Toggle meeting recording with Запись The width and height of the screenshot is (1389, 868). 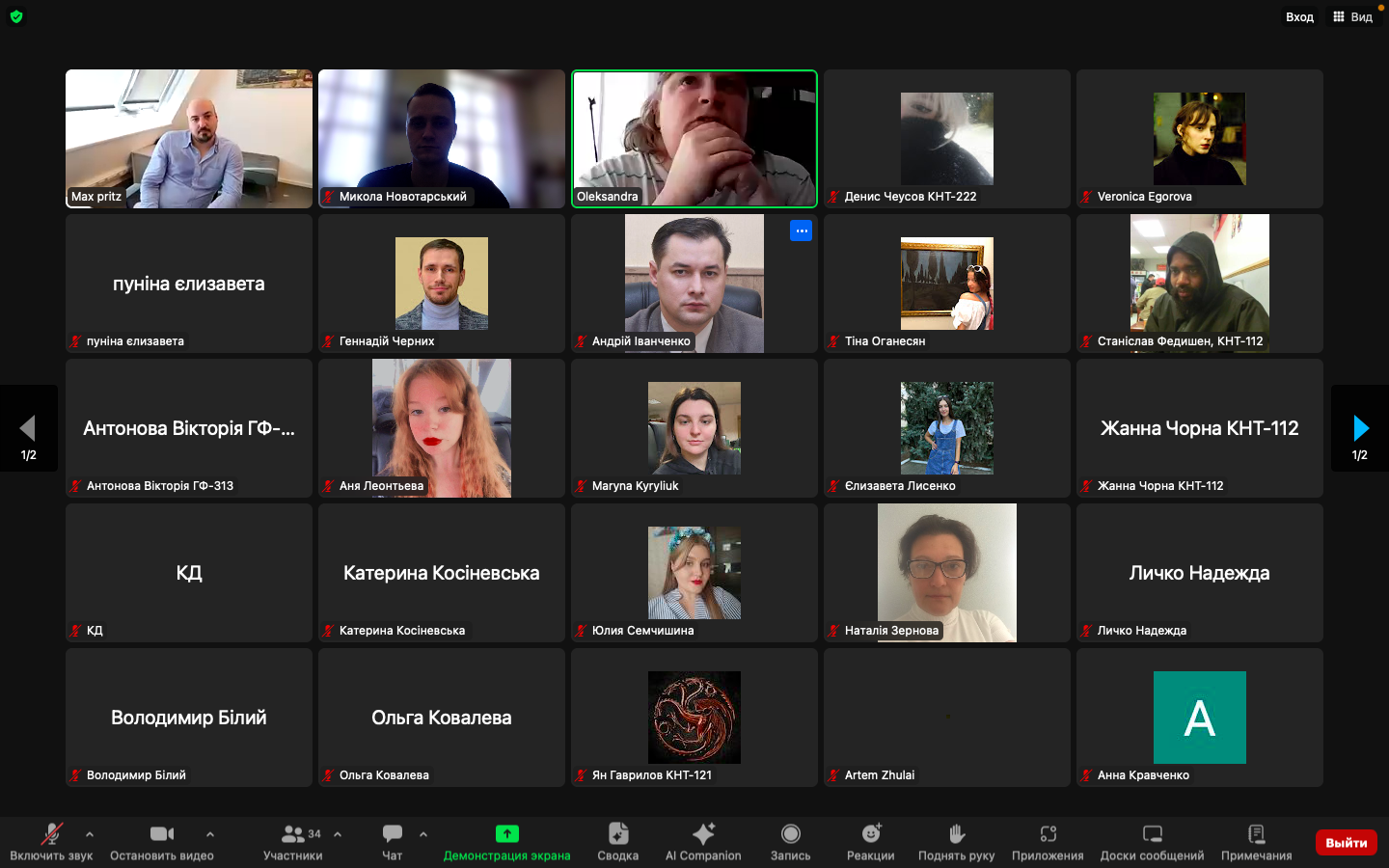790,835
